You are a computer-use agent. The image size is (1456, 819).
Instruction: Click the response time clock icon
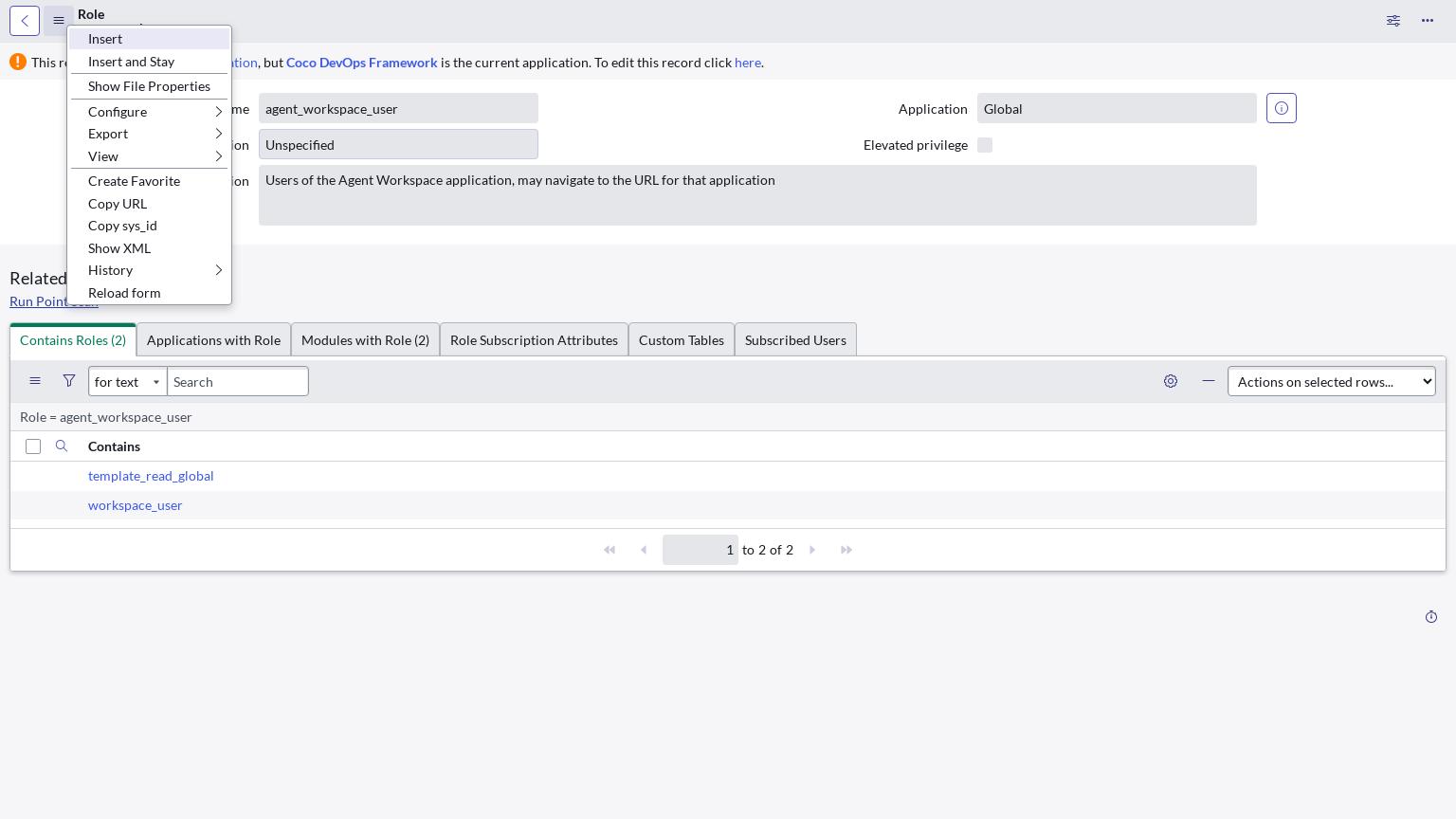pyautogui.click(x=1431, y=617)
